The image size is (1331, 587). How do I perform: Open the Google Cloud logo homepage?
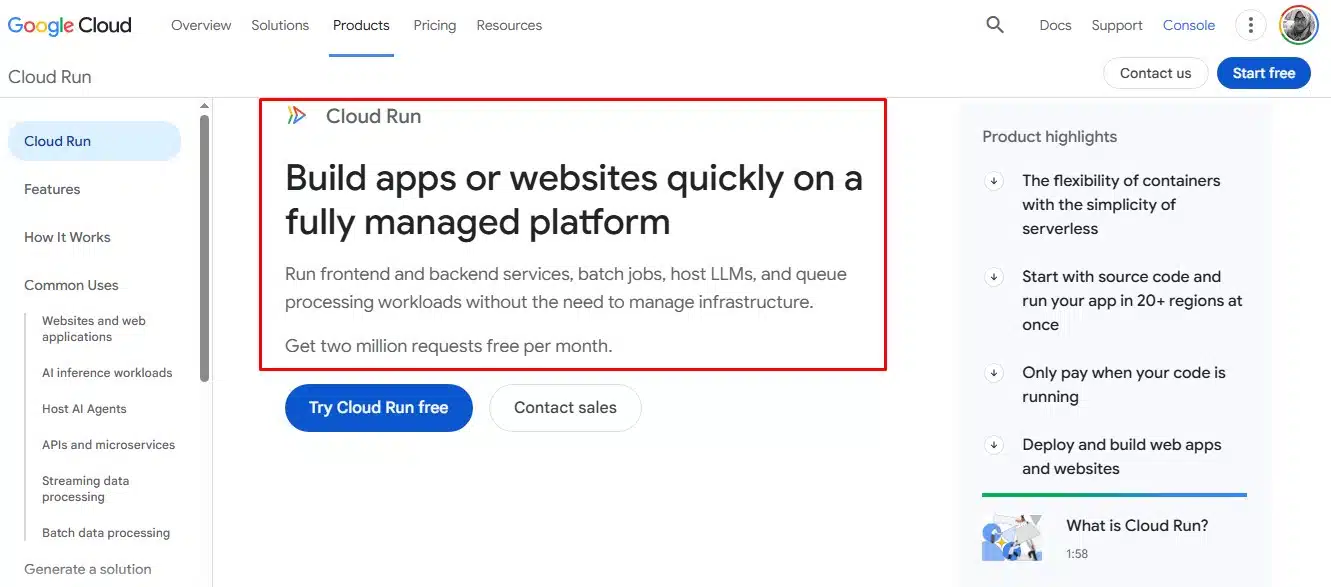pos(70,25)
